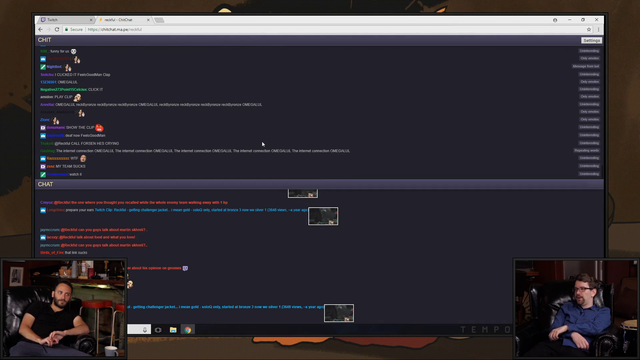The width and height of the screenshot is (640, 360).
Task: Bookmark this page with the star icon
Action: (589, 29)
